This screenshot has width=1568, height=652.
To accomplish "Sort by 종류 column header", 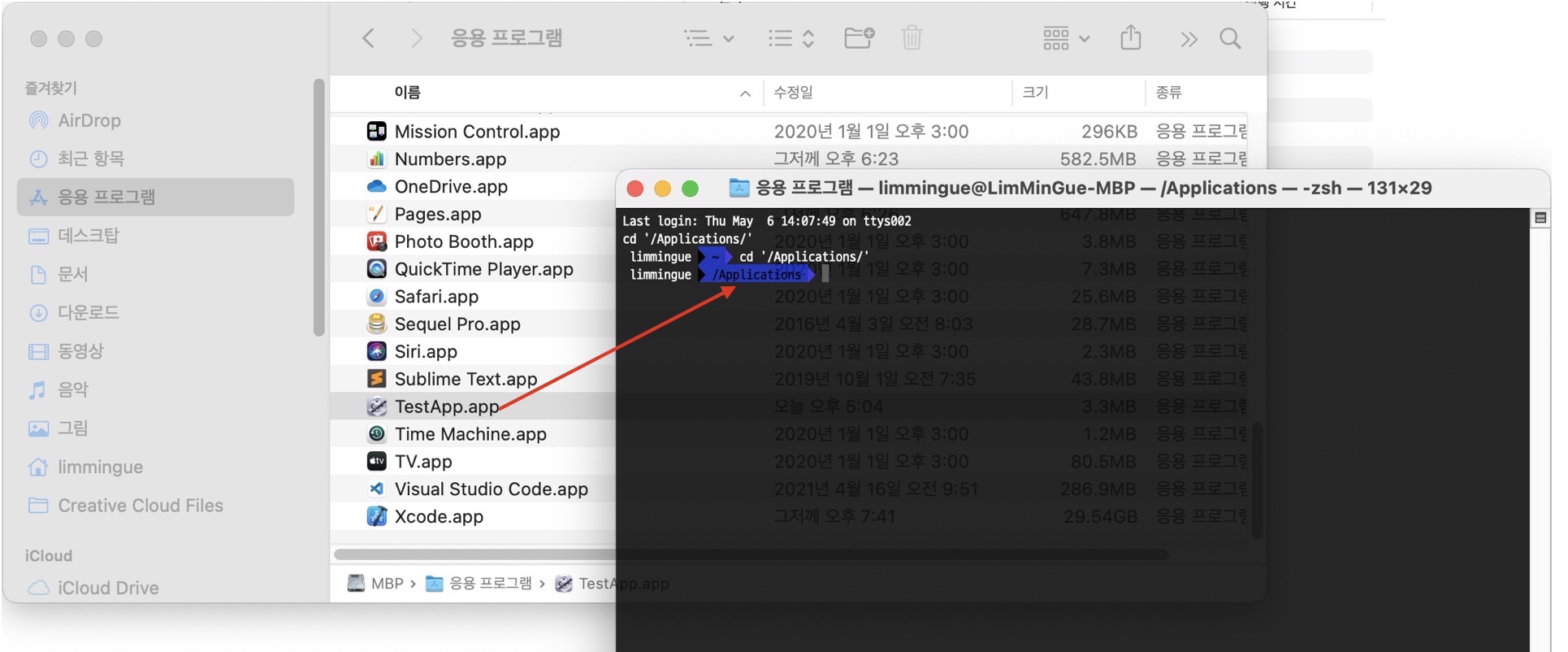I will point(1168,93).
